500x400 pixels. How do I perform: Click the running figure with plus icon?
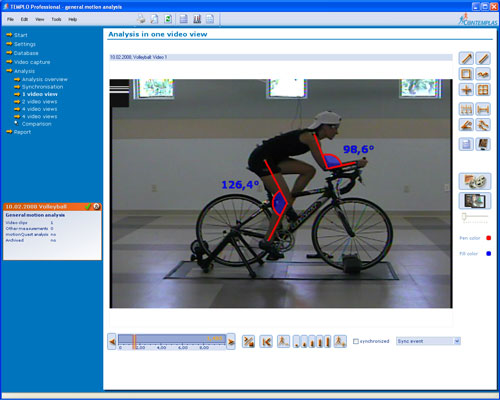(340, 341)
